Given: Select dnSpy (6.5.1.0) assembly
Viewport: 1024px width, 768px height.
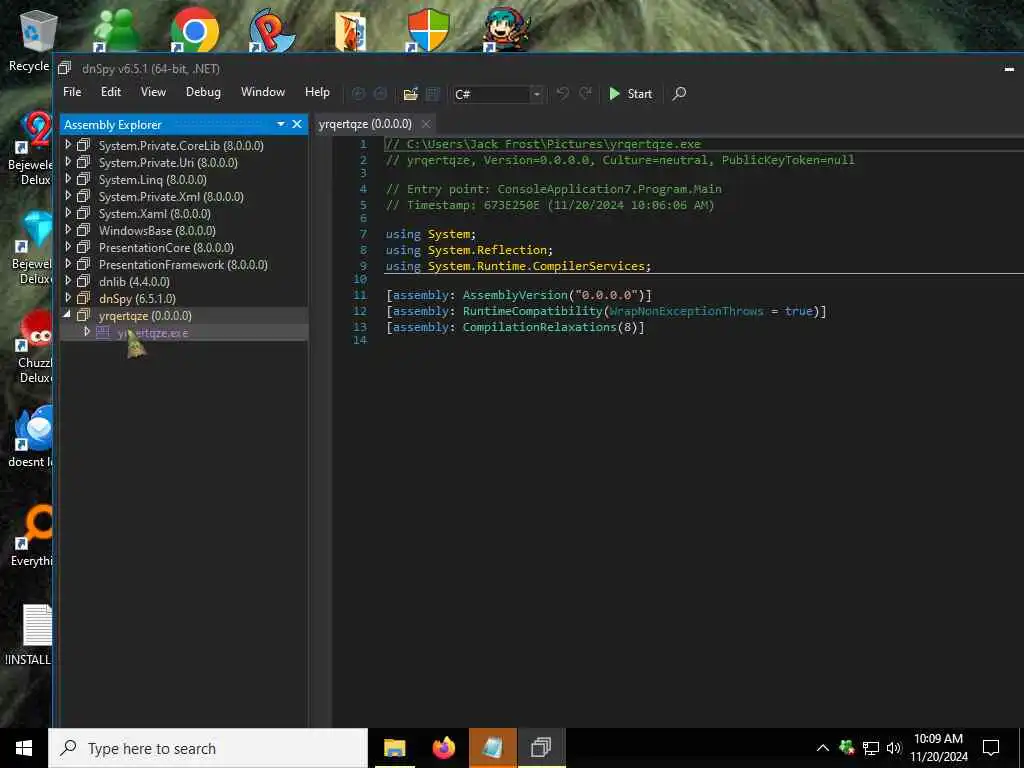Looking at the screenshot, I should (x=137, y=298).
